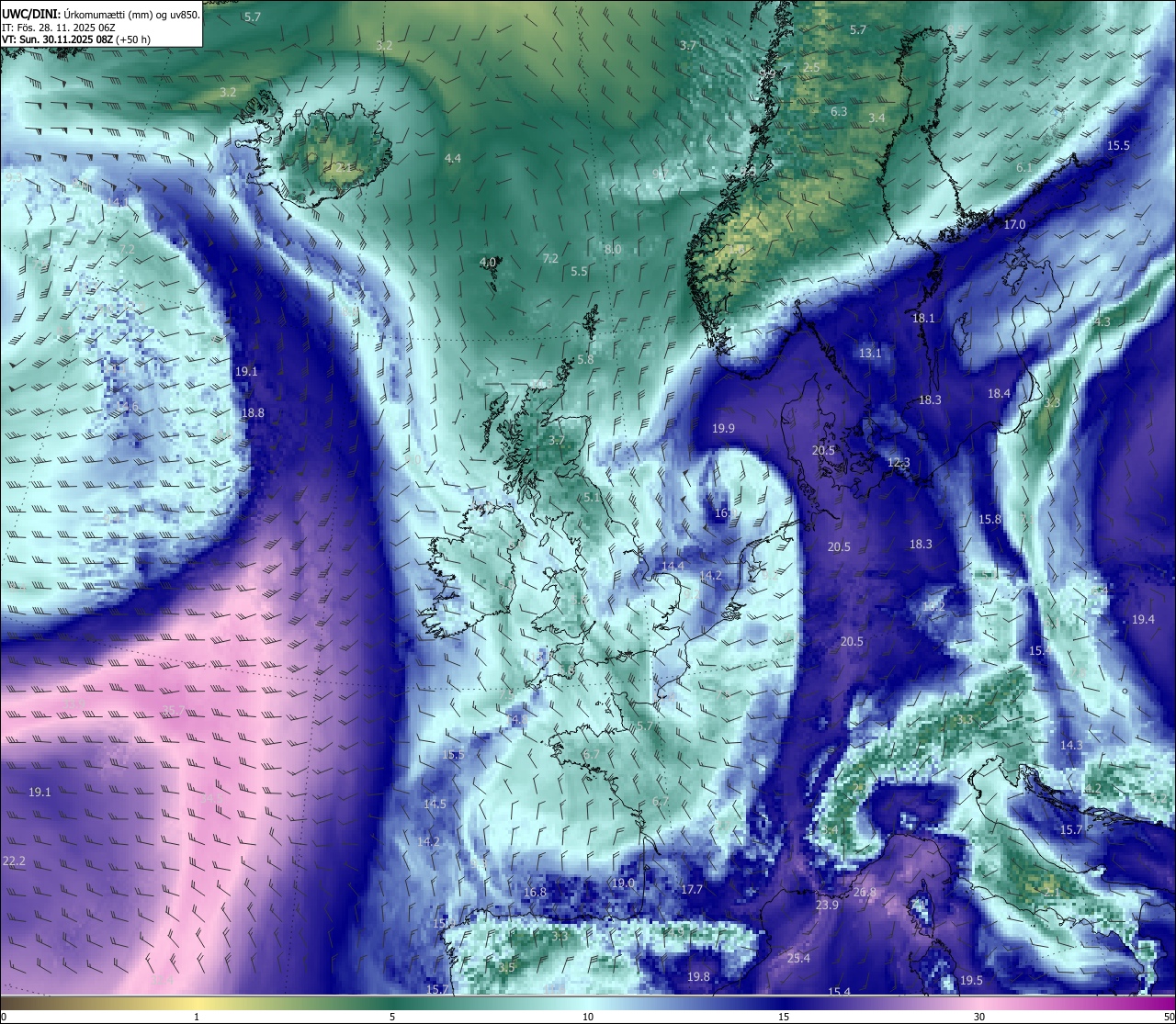This screenshot has width=1176, height=1024.
Task: Select the 17.0 value label
Action: pos(1014,225)
